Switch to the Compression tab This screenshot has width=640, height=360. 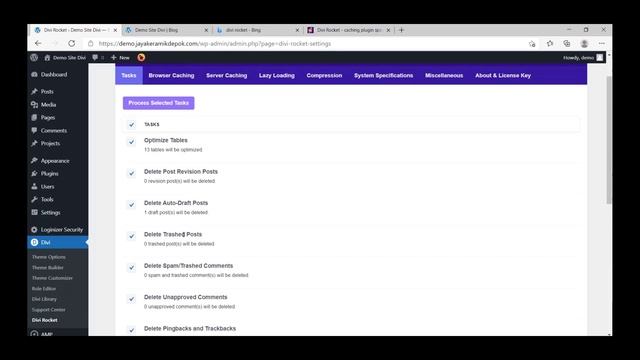[324, 76]
